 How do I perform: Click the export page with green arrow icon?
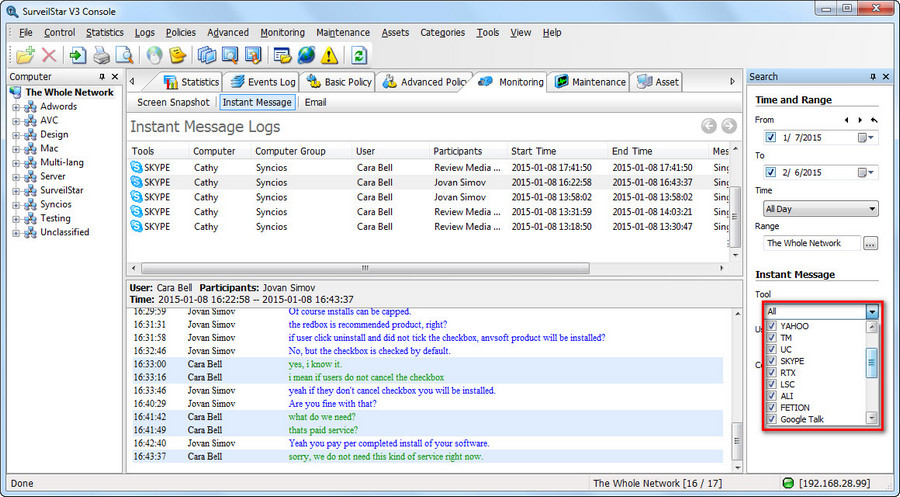pyautogui.click(x=77, y=55)
